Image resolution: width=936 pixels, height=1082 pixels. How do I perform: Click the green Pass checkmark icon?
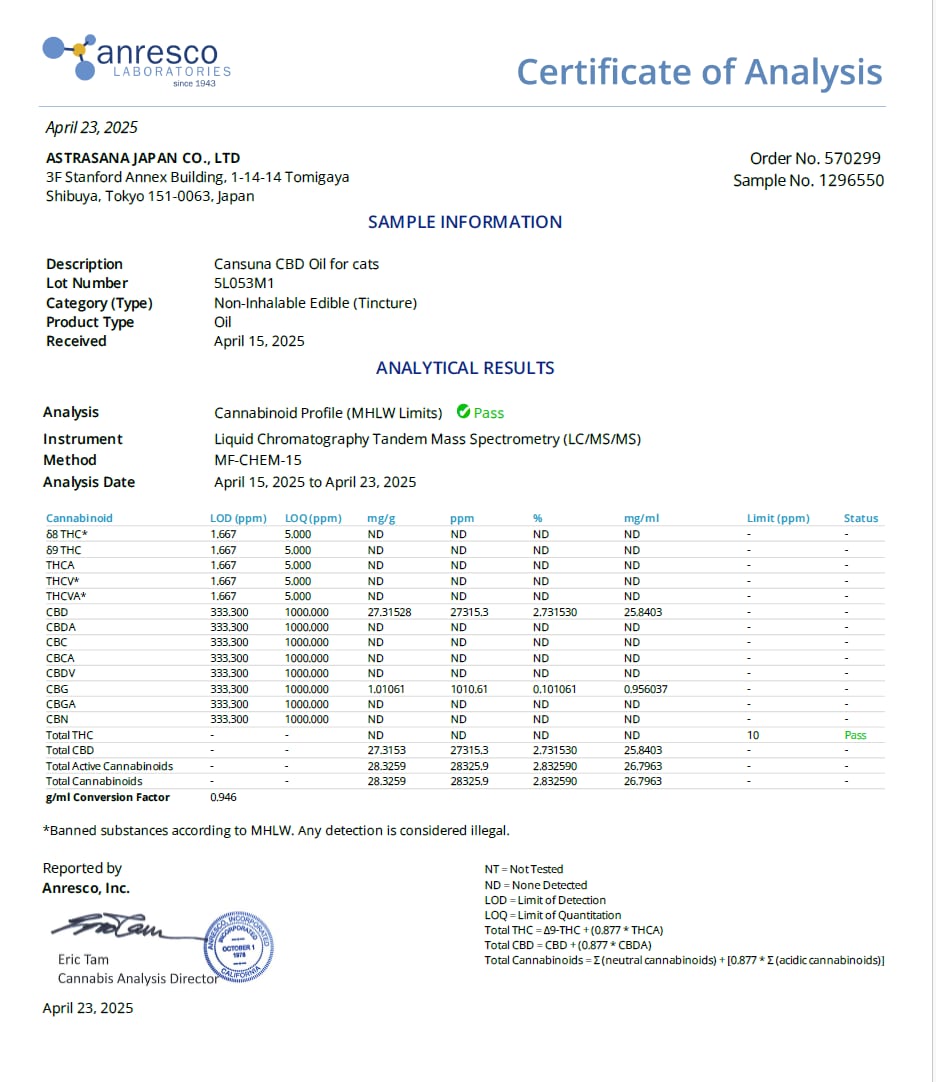point(463,412)
